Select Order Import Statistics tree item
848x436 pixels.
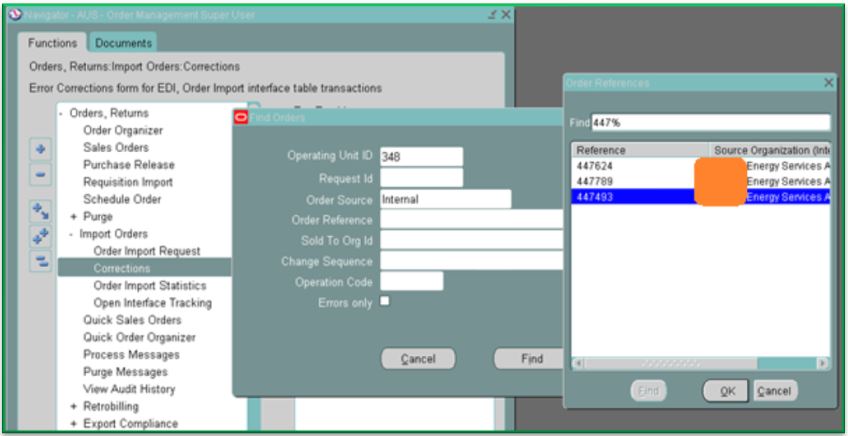point(150,286)
